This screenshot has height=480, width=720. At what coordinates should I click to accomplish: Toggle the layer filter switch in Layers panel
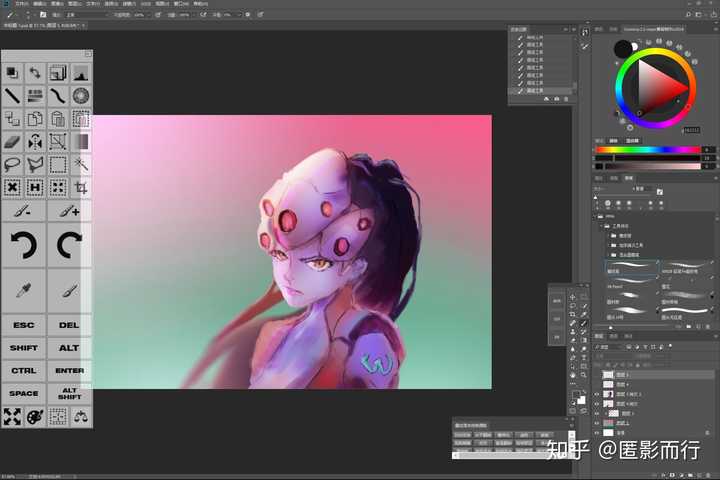670,347
